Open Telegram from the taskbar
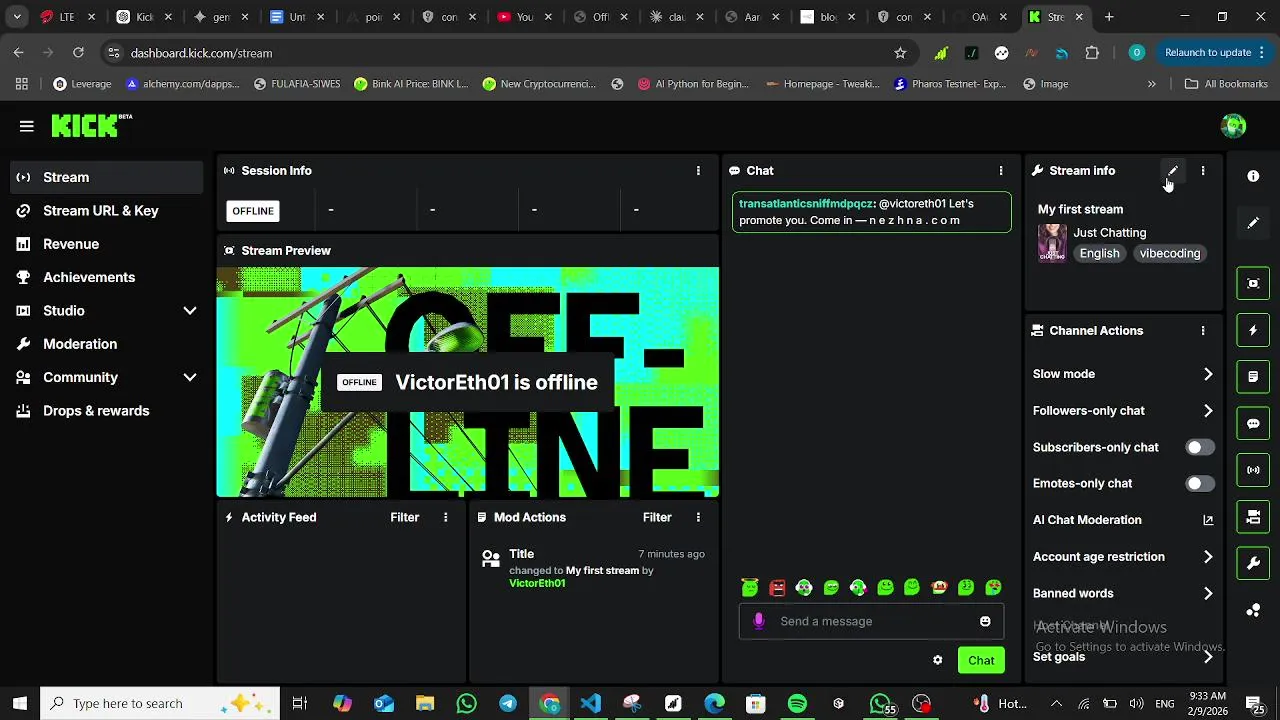This screenshot has width=1280, height=720. coord(508,704)
